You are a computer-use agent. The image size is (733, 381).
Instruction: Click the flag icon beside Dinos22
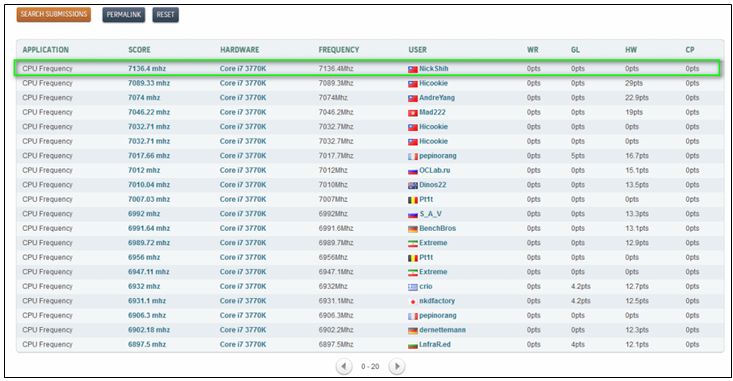coord(412,185)
